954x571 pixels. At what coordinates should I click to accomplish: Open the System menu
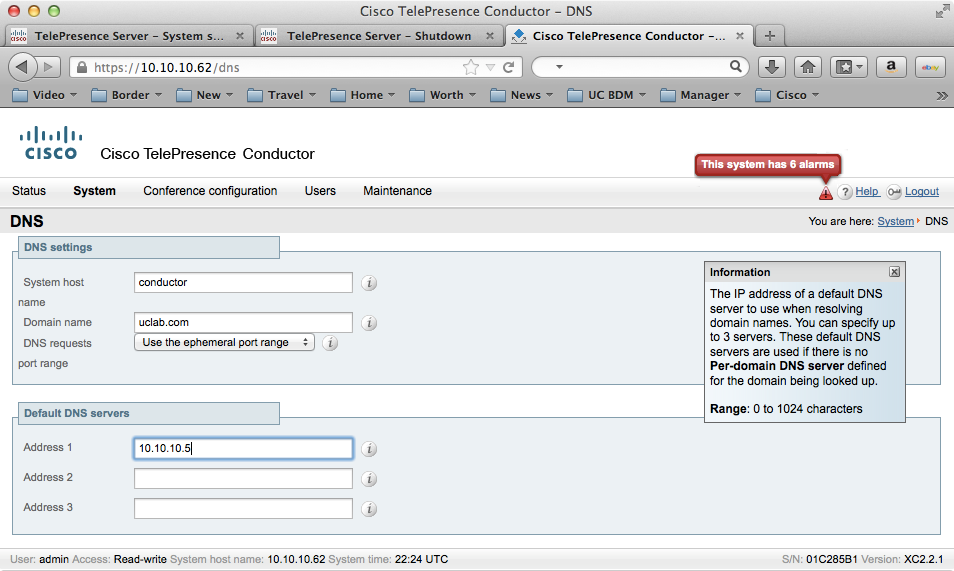coord(94,191)
